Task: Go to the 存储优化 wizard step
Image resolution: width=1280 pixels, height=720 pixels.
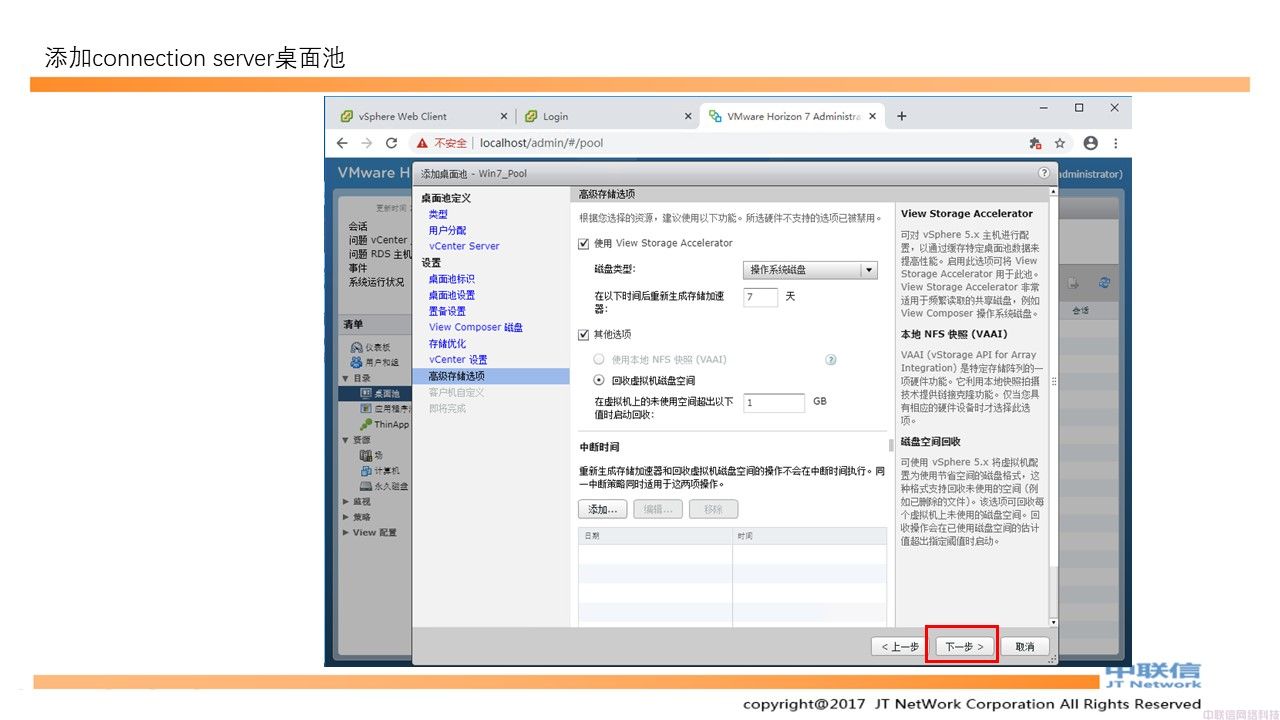Action: 447,343
